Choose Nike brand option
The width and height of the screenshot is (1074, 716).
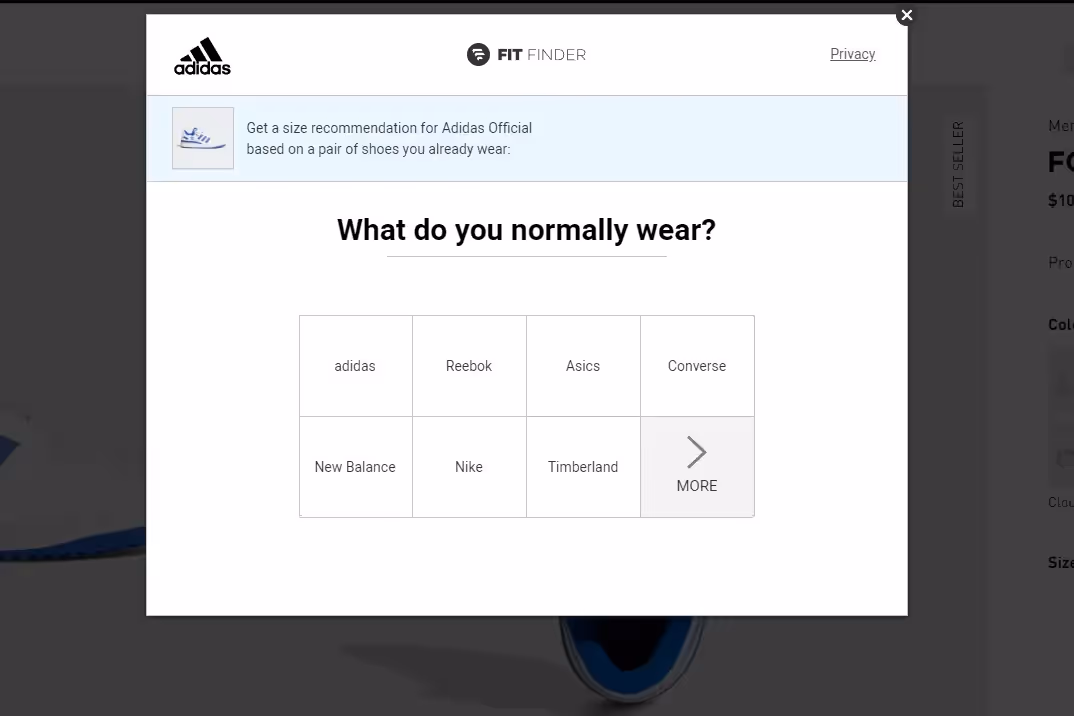click(469, 467)
